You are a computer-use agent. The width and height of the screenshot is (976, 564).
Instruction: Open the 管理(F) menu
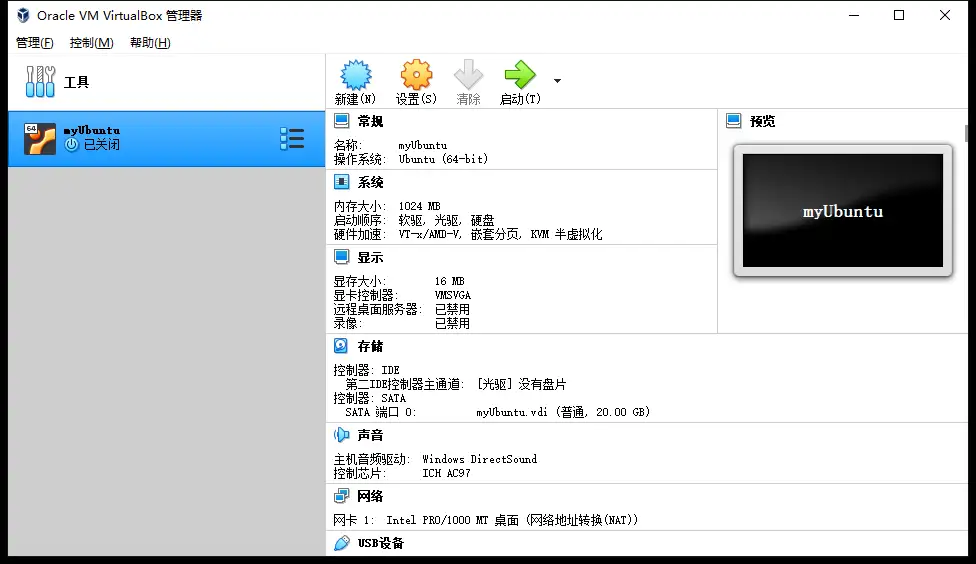coord(35,43)
